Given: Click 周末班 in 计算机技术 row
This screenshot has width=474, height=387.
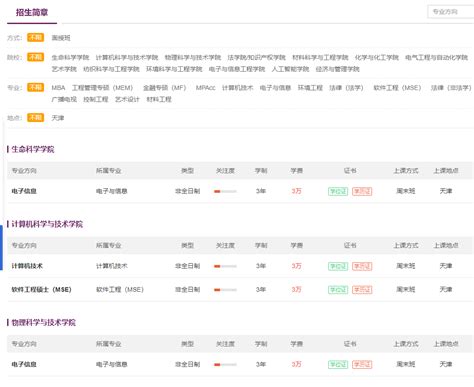Looking at the screenshot, I should 406,266.
